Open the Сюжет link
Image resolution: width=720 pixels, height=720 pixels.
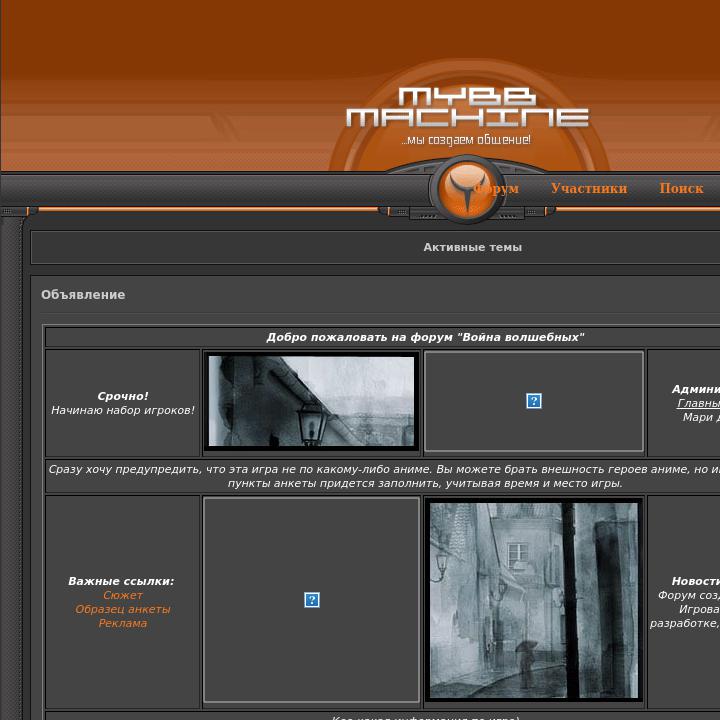123,595
